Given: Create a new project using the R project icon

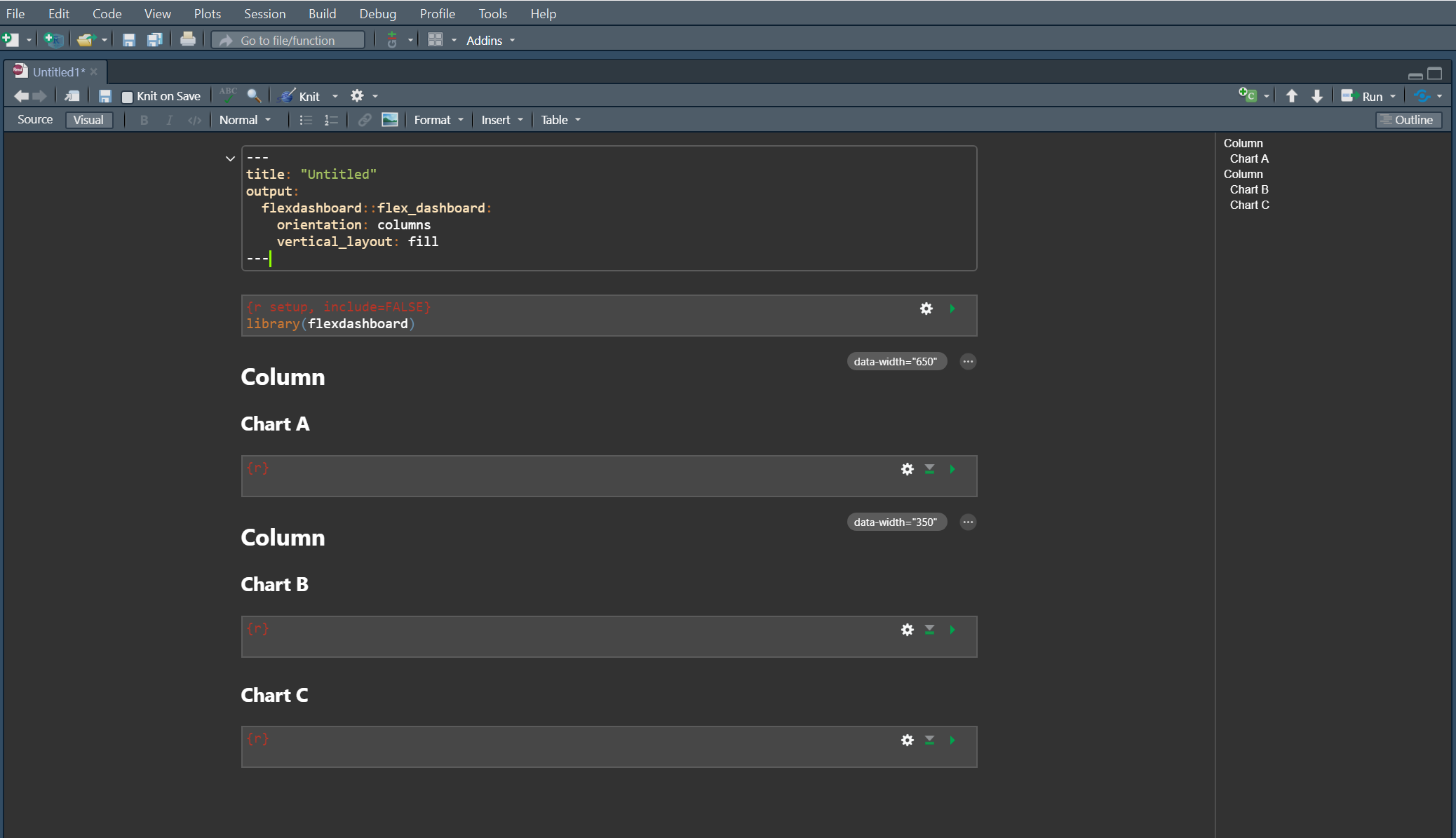Looking at the screenshot, I should pos(53,39).
